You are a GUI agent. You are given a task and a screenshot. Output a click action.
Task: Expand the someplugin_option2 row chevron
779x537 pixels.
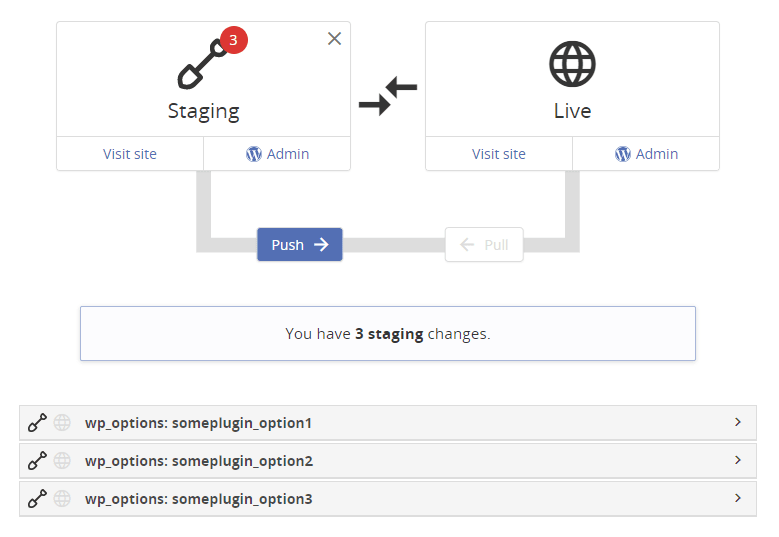738,460
